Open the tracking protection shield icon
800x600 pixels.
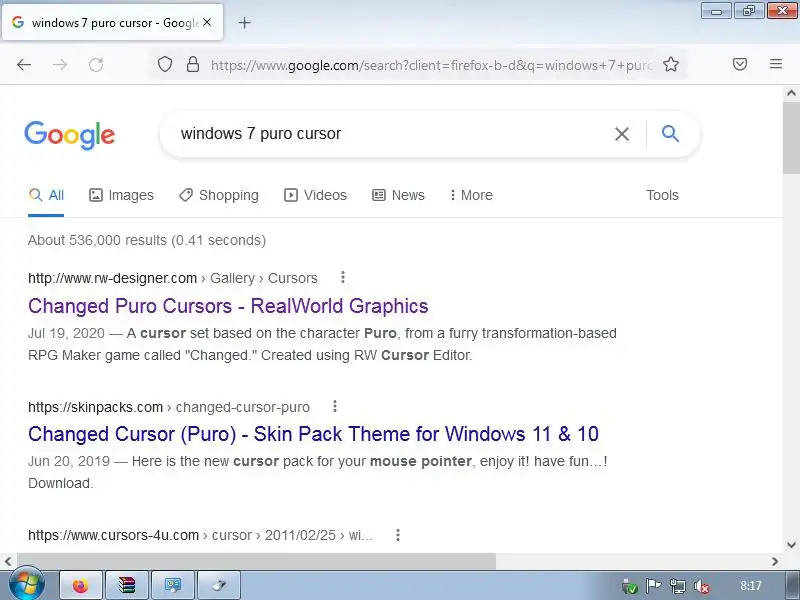click(x=164, y=64)
